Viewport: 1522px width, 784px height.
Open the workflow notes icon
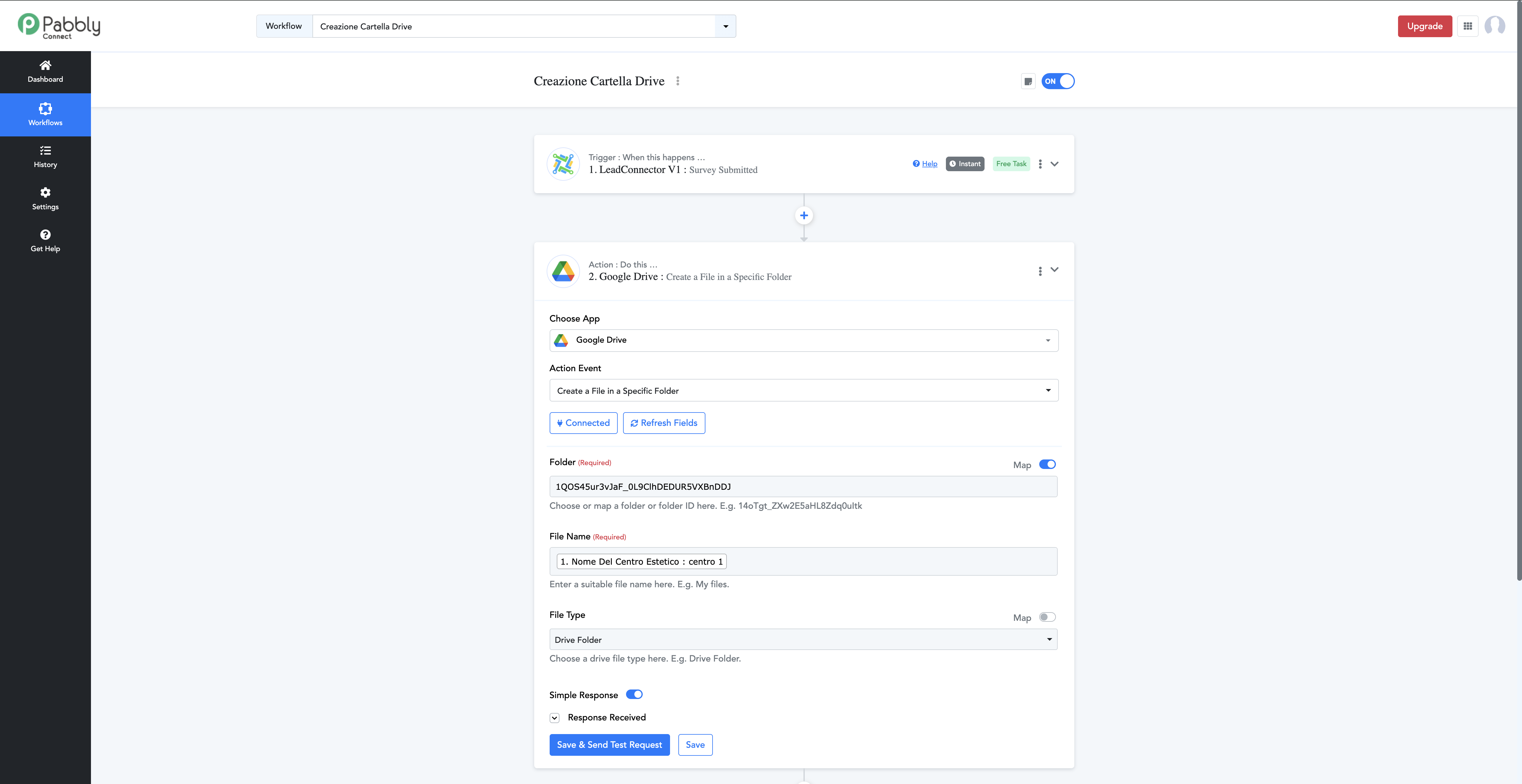(1028, 81)
